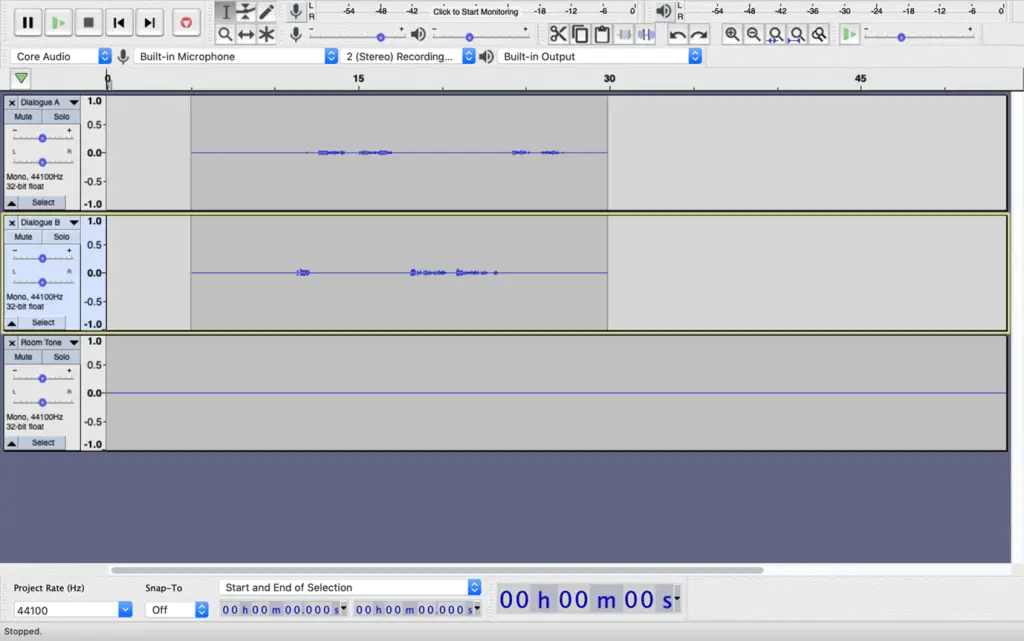Collapse the Room Tone track

[x=12, y=443]
